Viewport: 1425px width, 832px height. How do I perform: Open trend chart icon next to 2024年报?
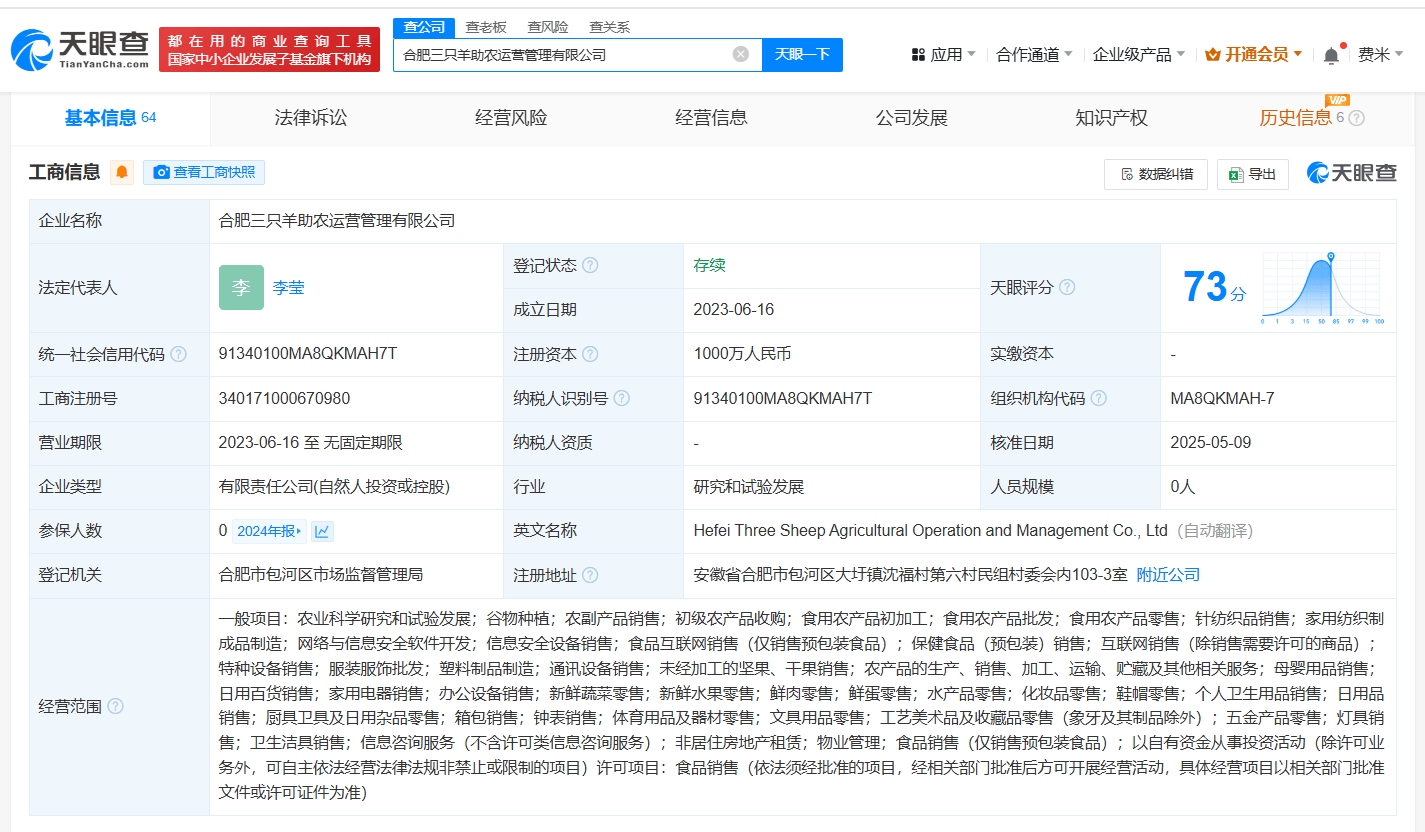coord(322,531)
